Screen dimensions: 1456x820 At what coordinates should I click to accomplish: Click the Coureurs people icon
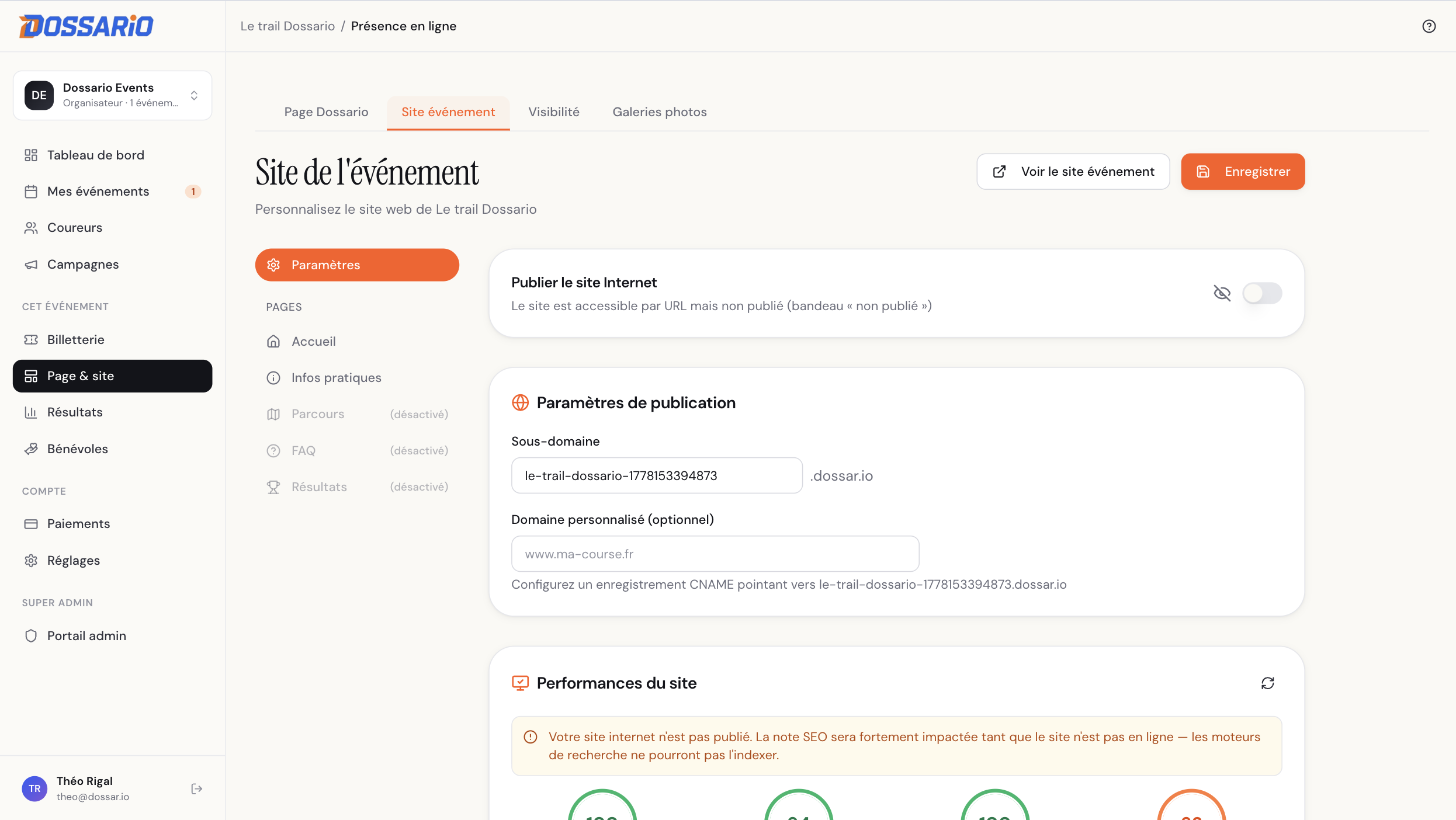point(31,228)
